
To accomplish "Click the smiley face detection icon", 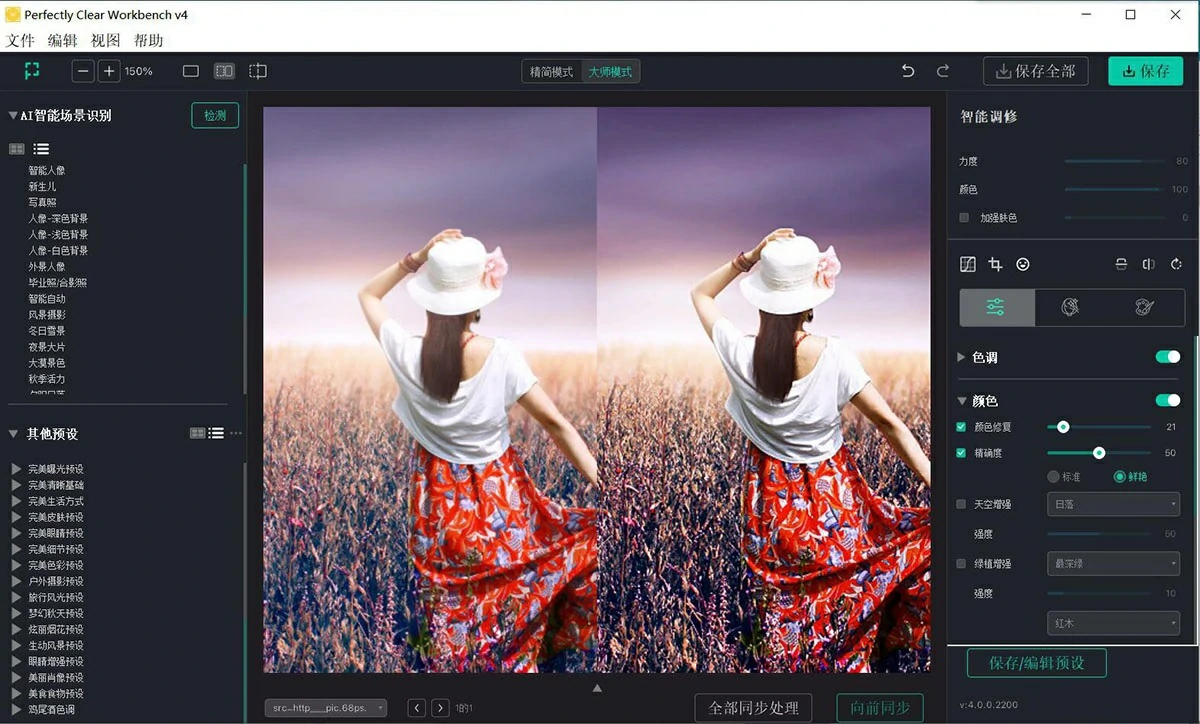I will pos(1023,264).
